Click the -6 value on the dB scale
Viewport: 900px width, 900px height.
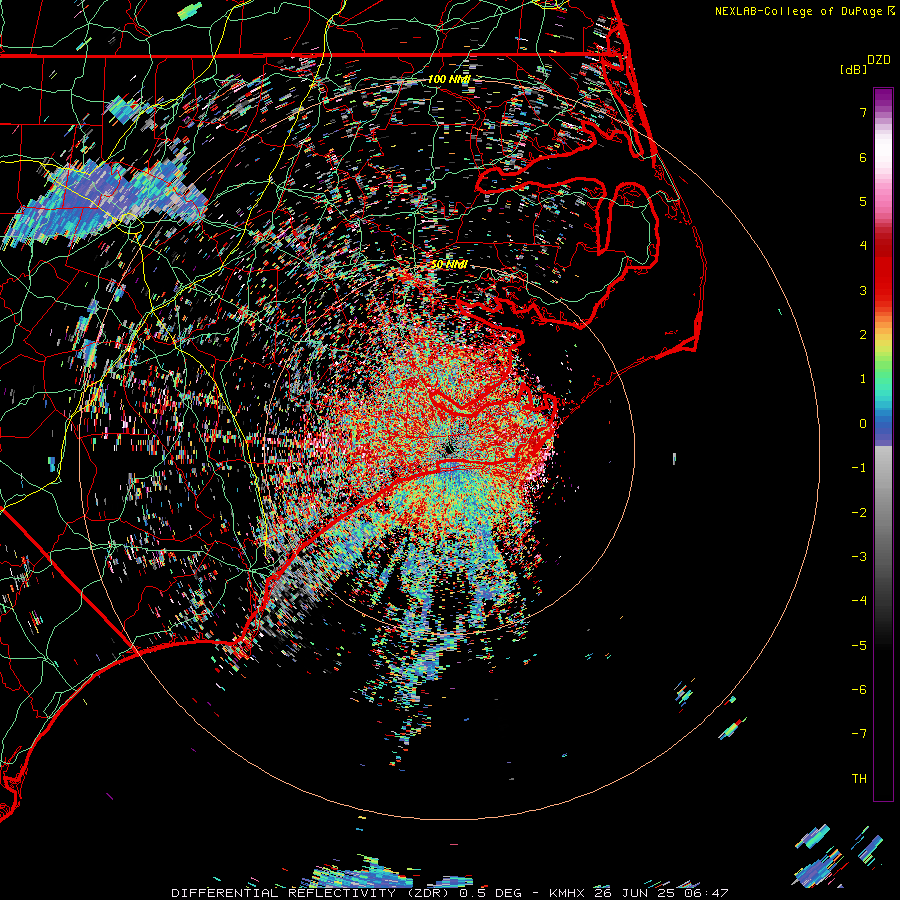[x=859, y=690]
